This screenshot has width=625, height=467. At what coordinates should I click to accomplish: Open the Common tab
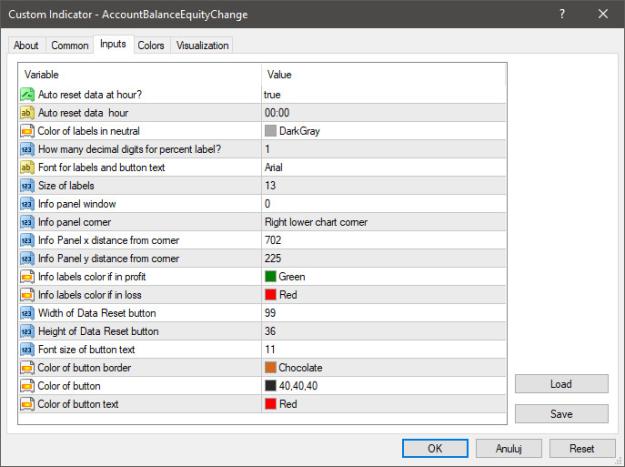(x=70, y=45)
